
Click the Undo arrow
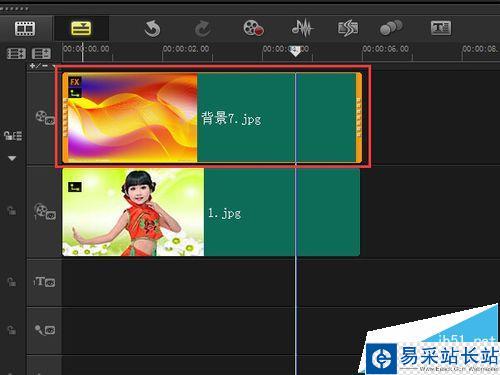[152, 28]
